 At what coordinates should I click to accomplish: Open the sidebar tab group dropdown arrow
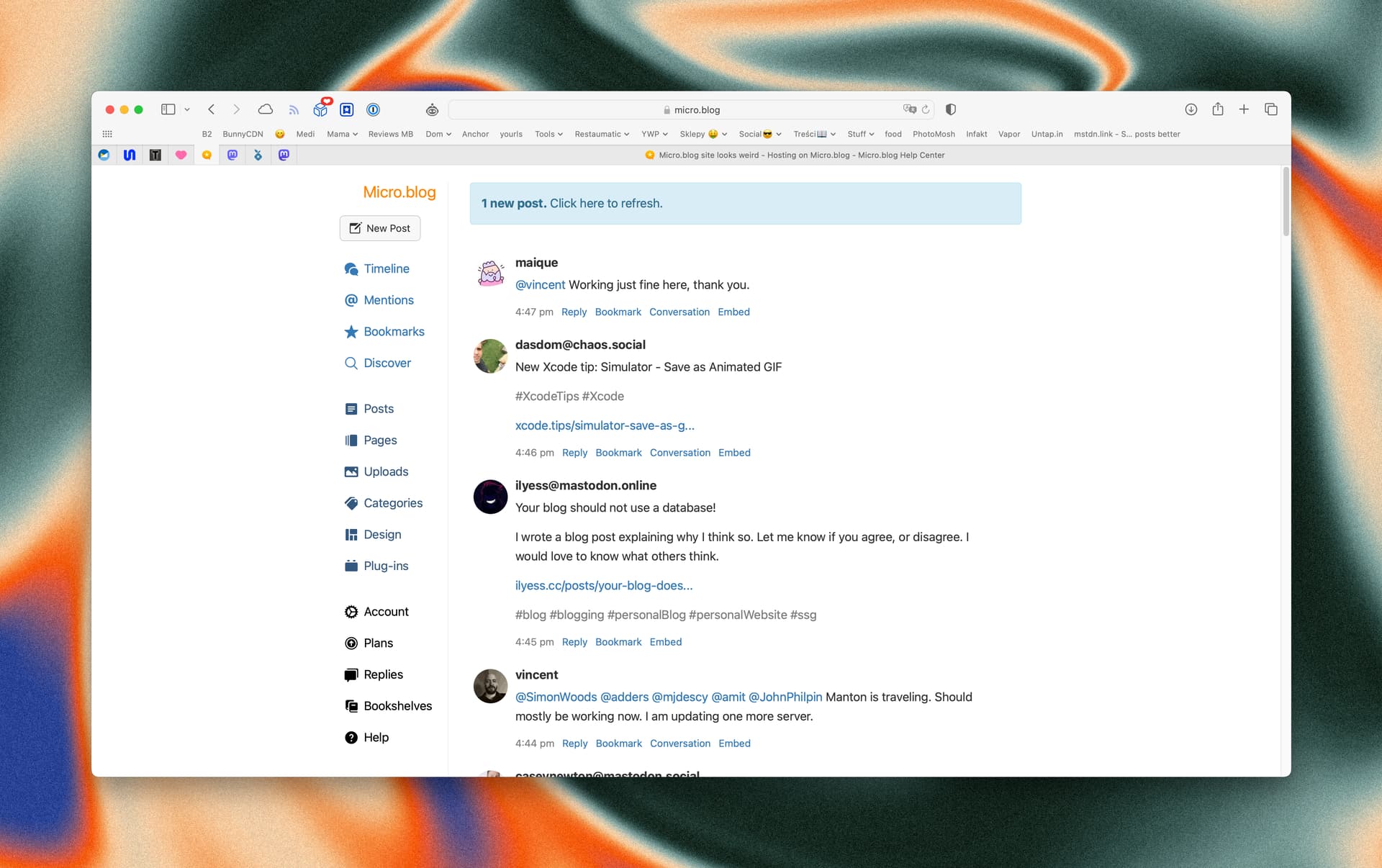[x=187, y=109]
